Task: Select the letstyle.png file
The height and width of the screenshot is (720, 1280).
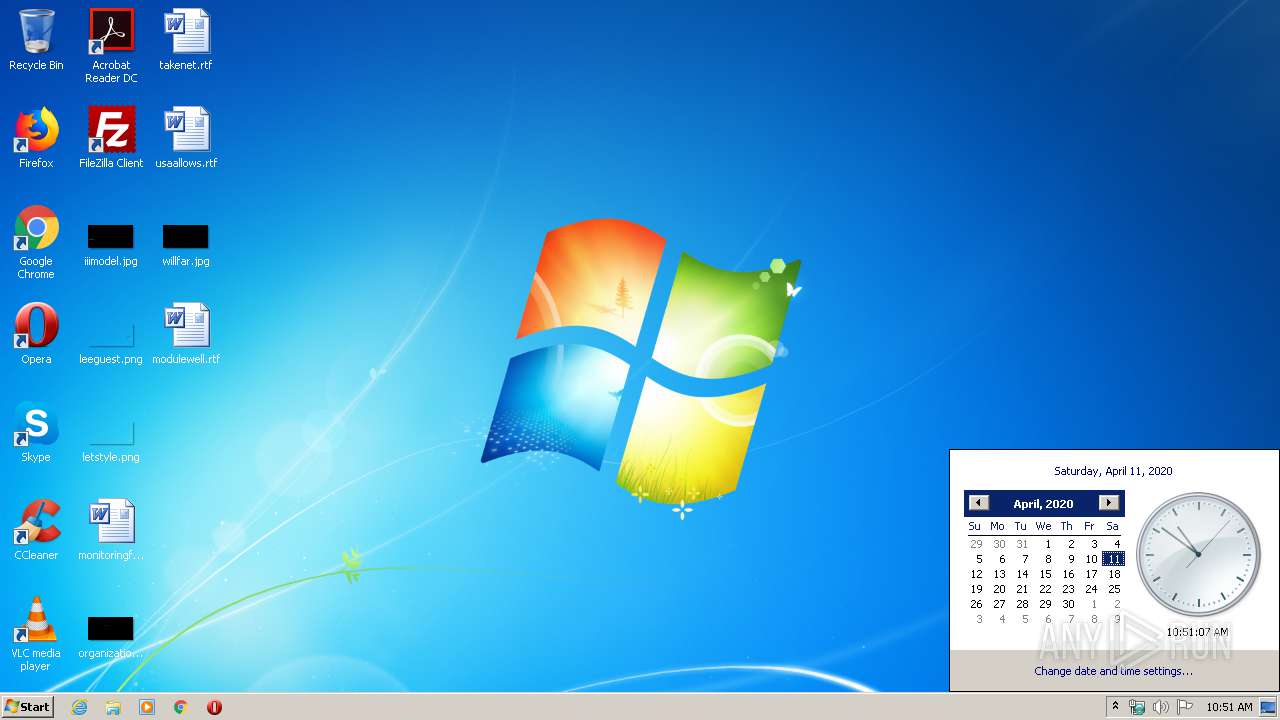Action: tap(111, 440)
